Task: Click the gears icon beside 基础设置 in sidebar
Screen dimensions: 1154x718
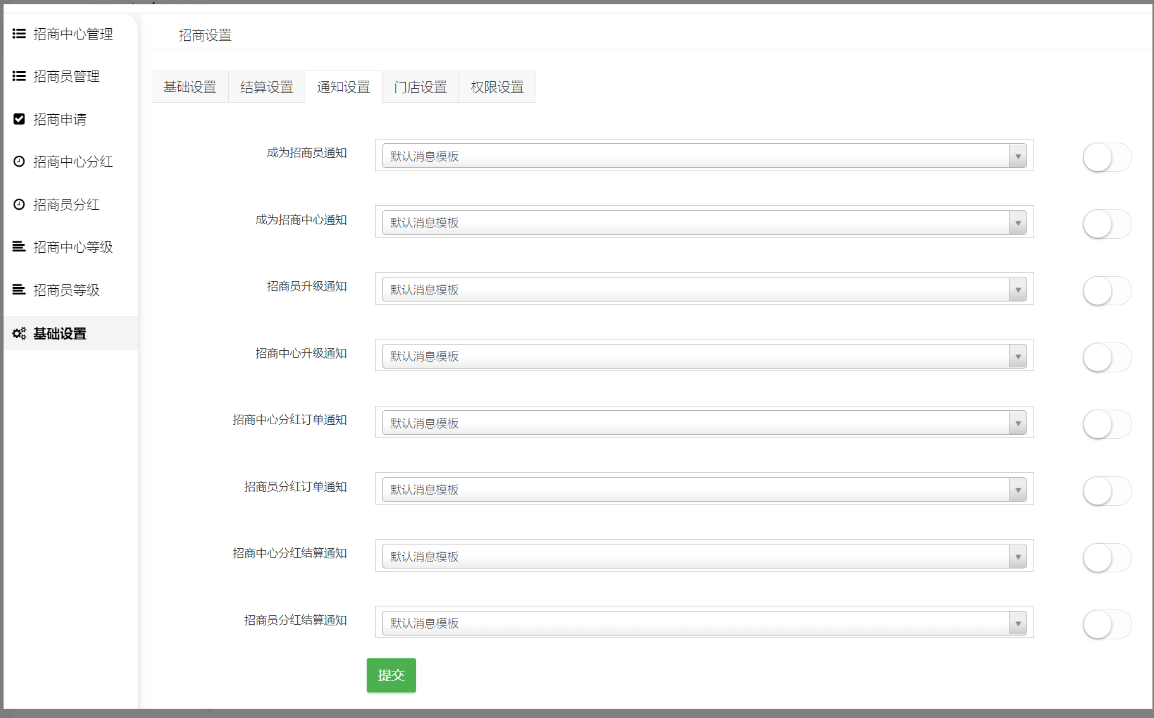Action: [19, 334]
